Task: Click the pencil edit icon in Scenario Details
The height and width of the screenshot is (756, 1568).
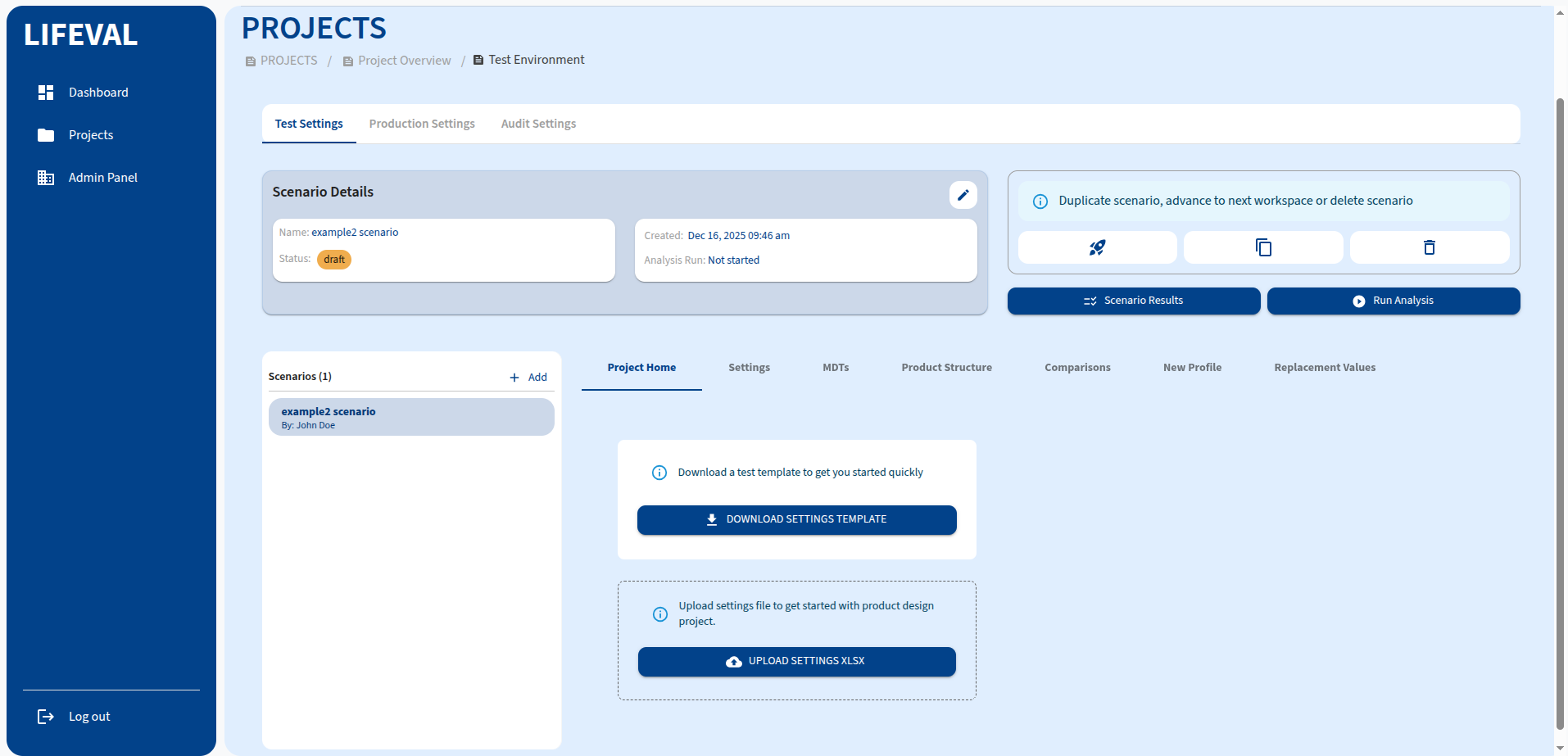Action: (x=963, y=195)
